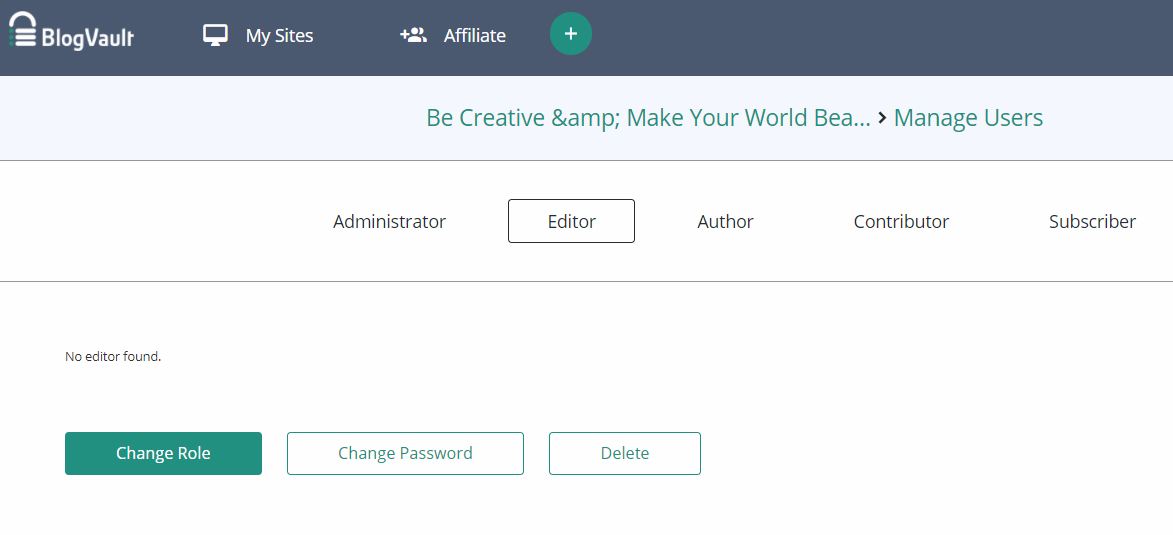The image size is (1173, 535).
Task: Go to the Contributor tab
Action: click(x=901, y=221)
